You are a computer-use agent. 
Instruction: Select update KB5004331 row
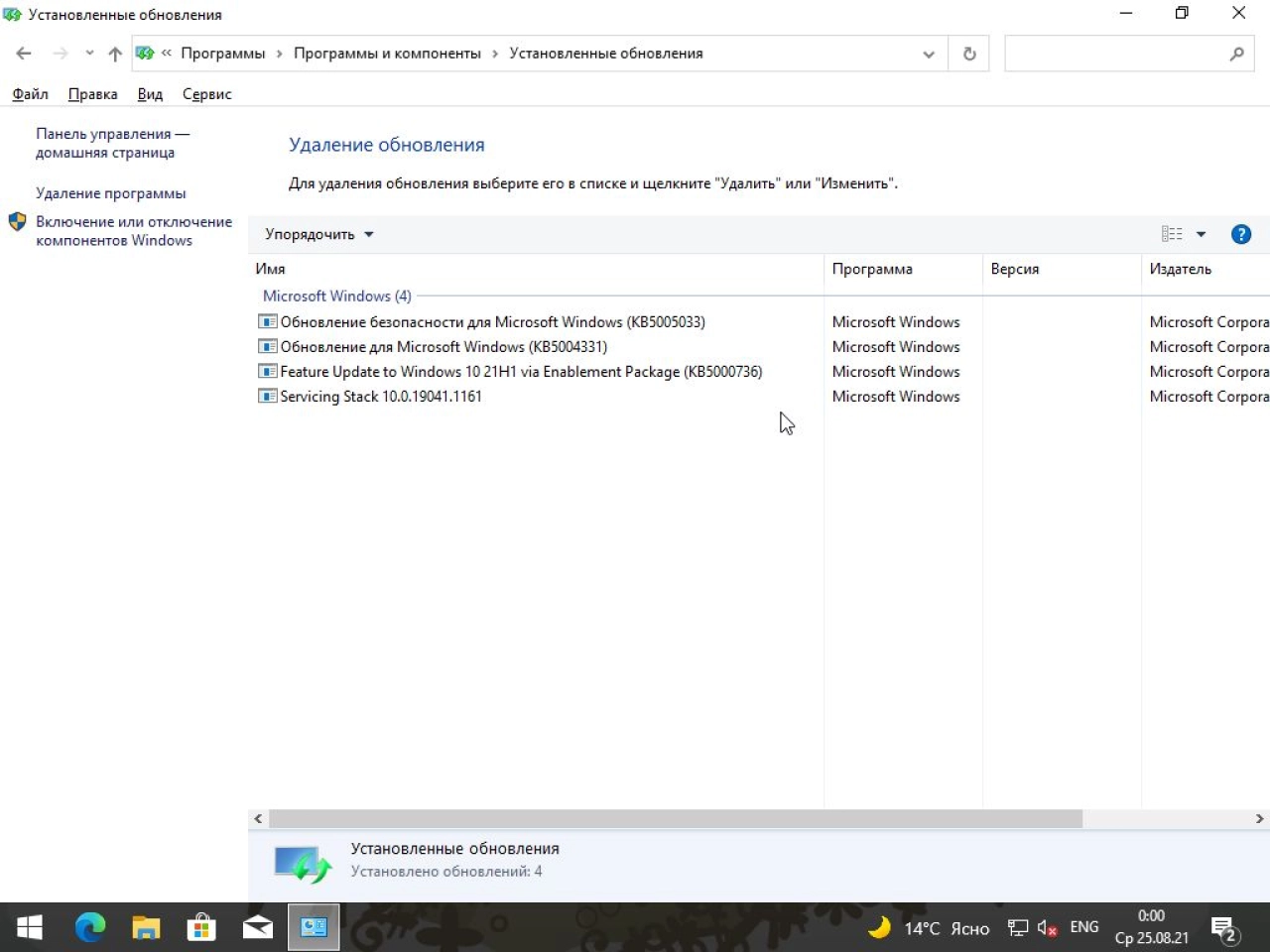759,346
